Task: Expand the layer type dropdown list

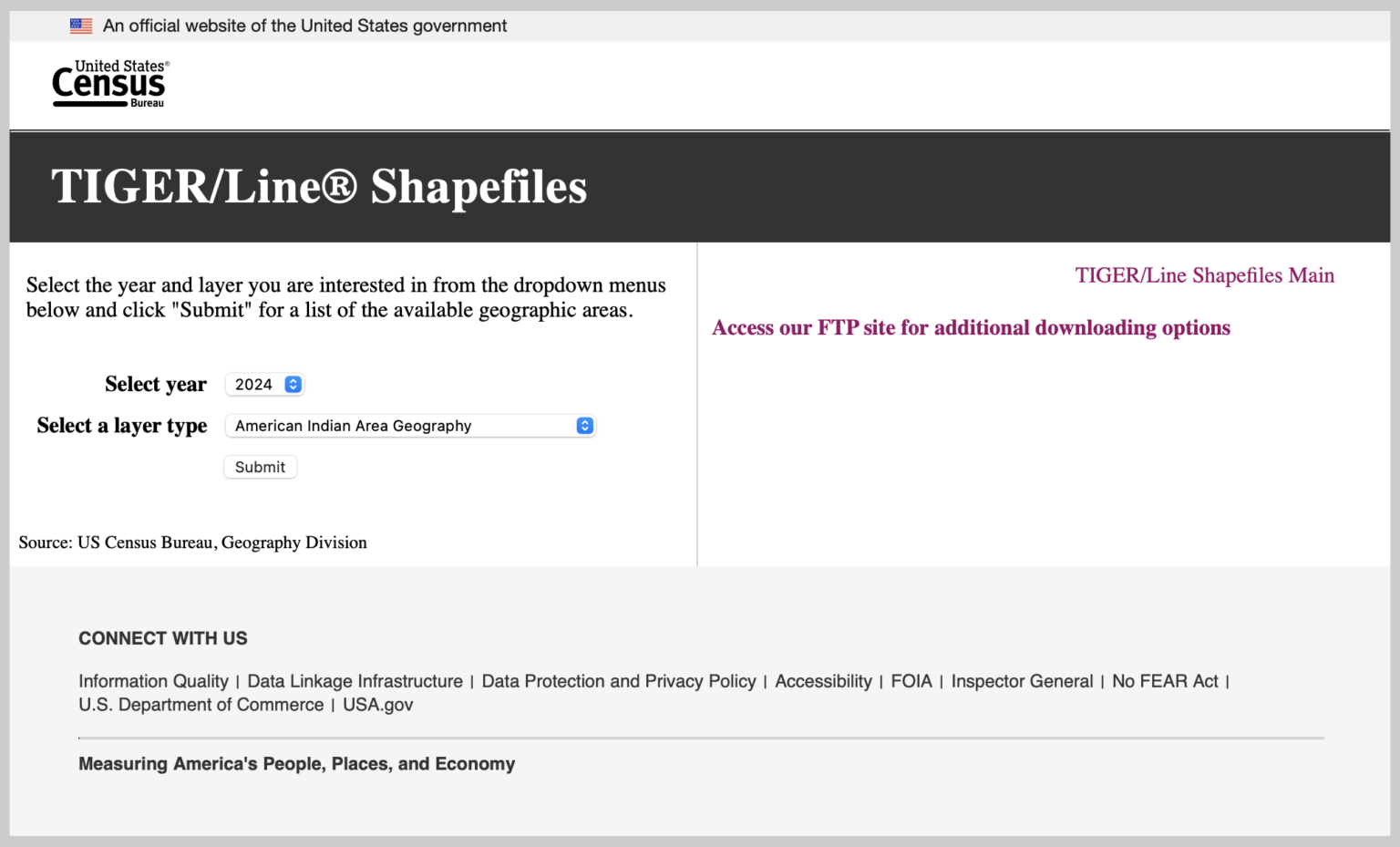Action: coord(410,426)
